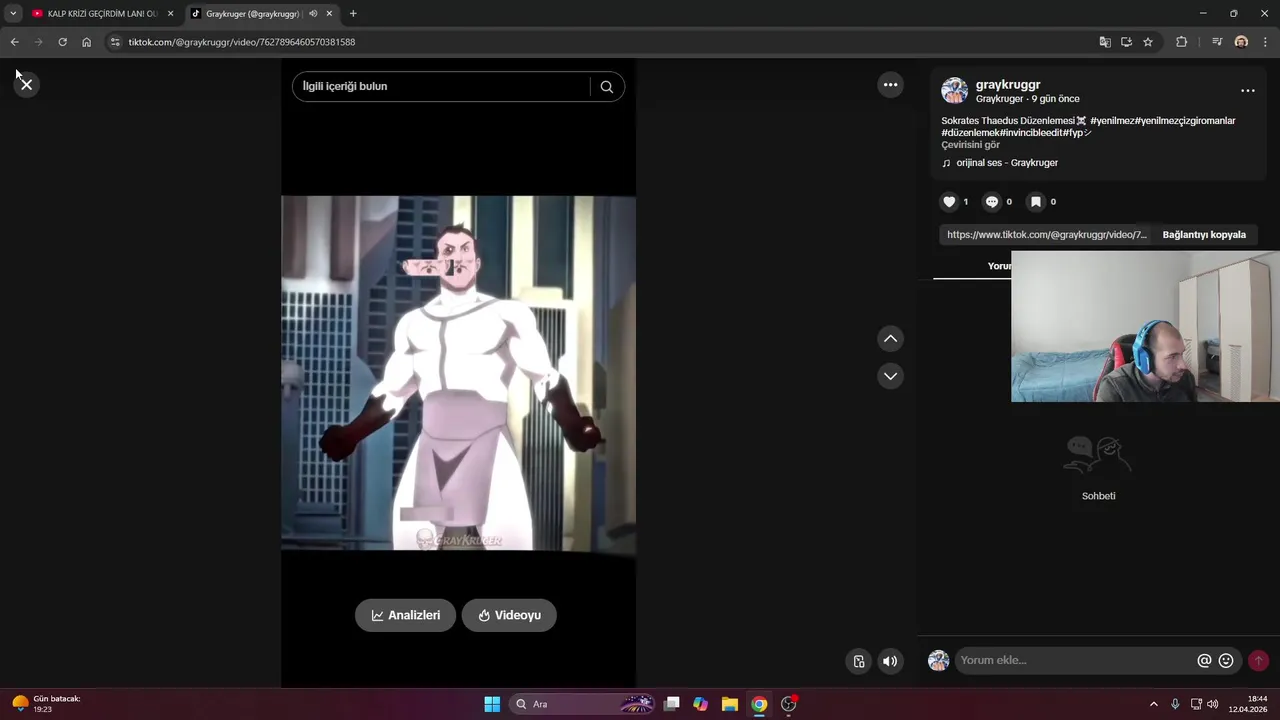Expand the tab search dropdown arrow
The height and width of the screenshot is (720, 1280).
point(13,14)
